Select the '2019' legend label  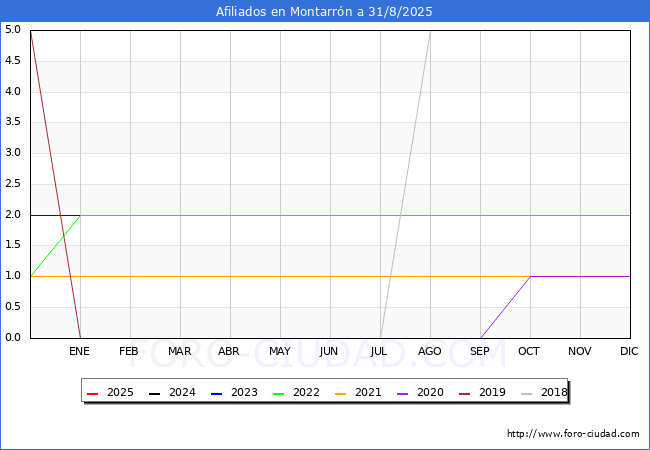point(492,392)
